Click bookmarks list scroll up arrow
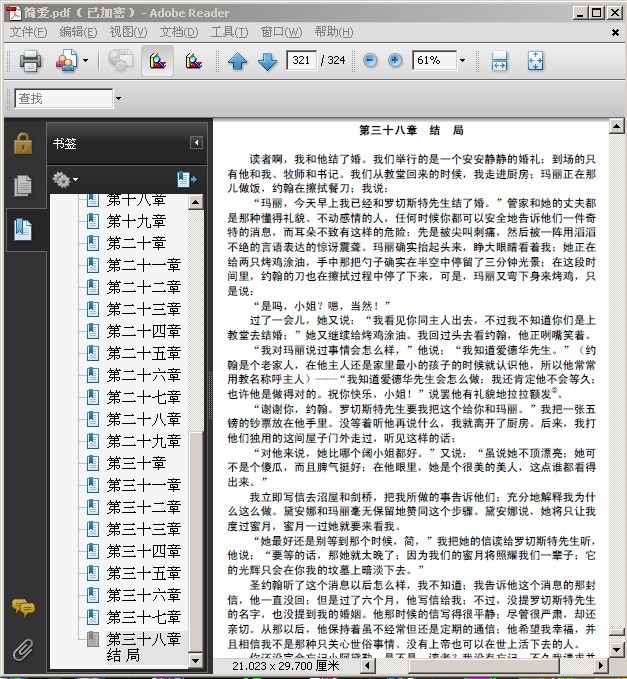The height and width of the screenshot is (679, 627). pos(196,202)
